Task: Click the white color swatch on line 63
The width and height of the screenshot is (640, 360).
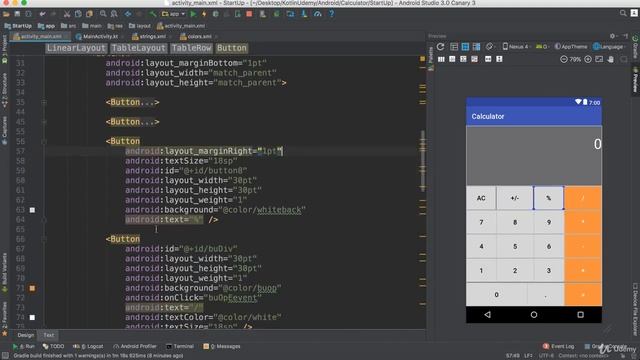Action: point(32,210)
